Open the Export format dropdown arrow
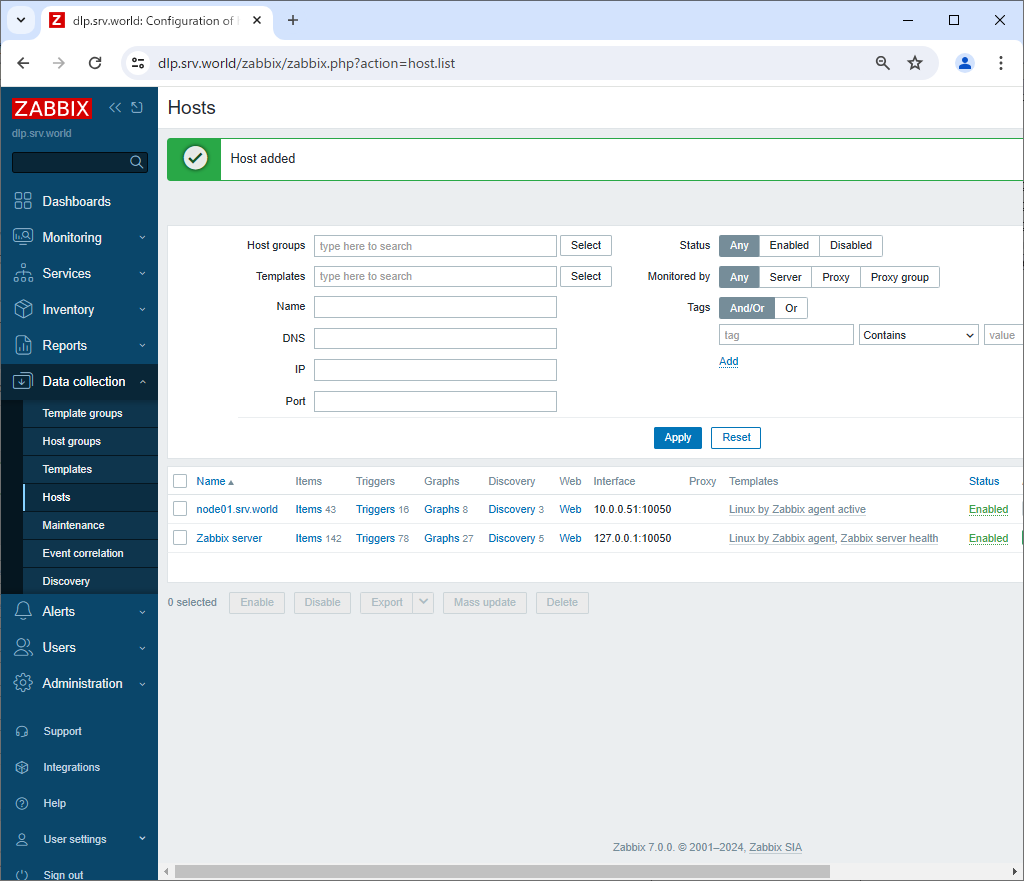The width and height of the screenshot is (1024, 881). pyautogui.click(x=423, y=602)
